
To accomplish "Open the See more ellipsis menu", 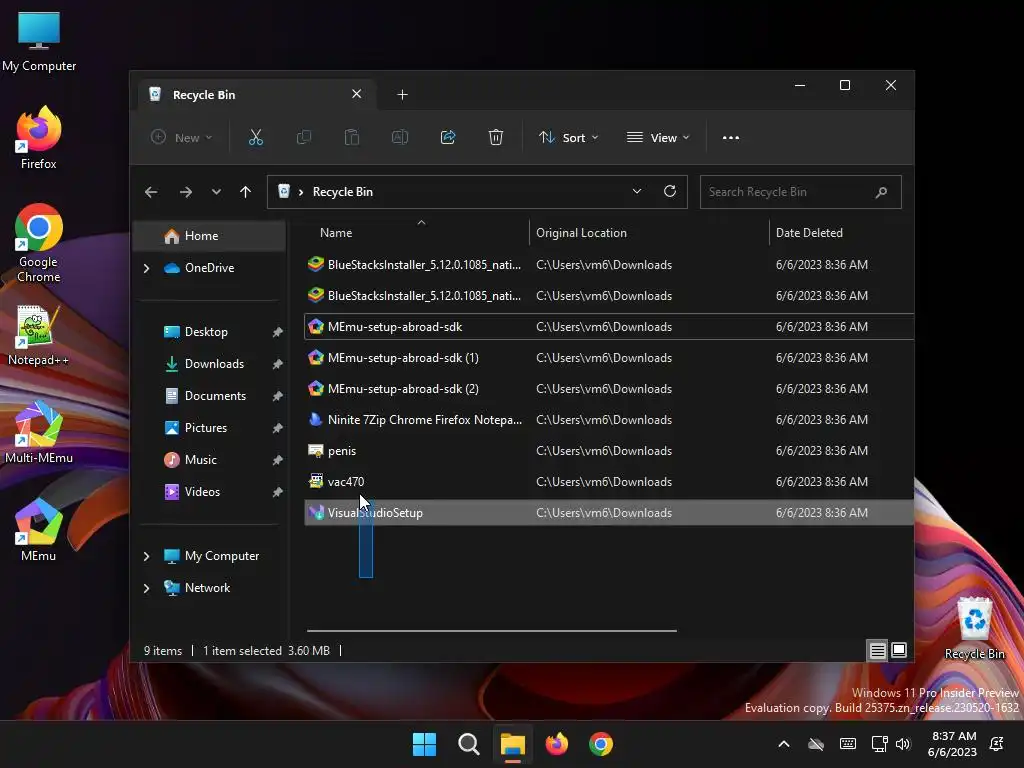I will pos(731,138).
